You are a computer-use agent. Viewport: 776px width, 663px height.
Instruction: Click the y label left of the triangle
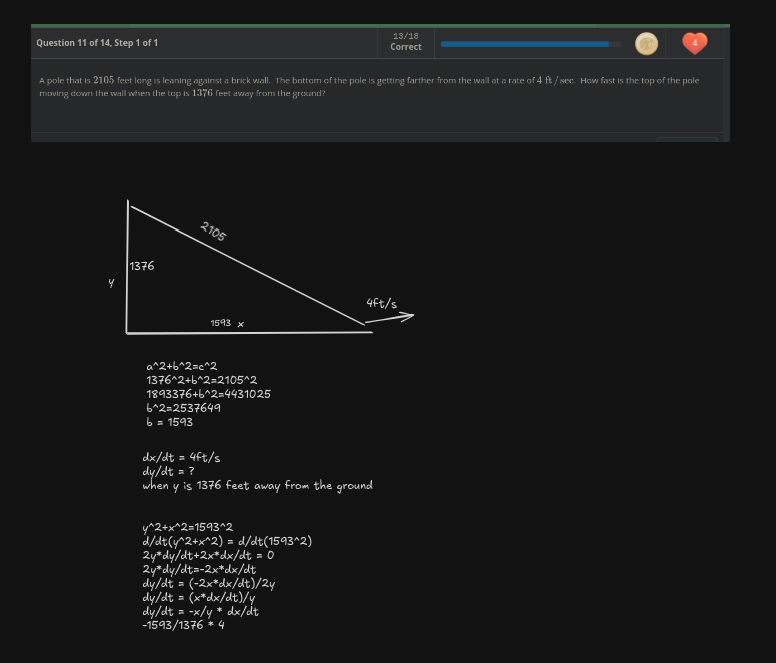(112, 282)
